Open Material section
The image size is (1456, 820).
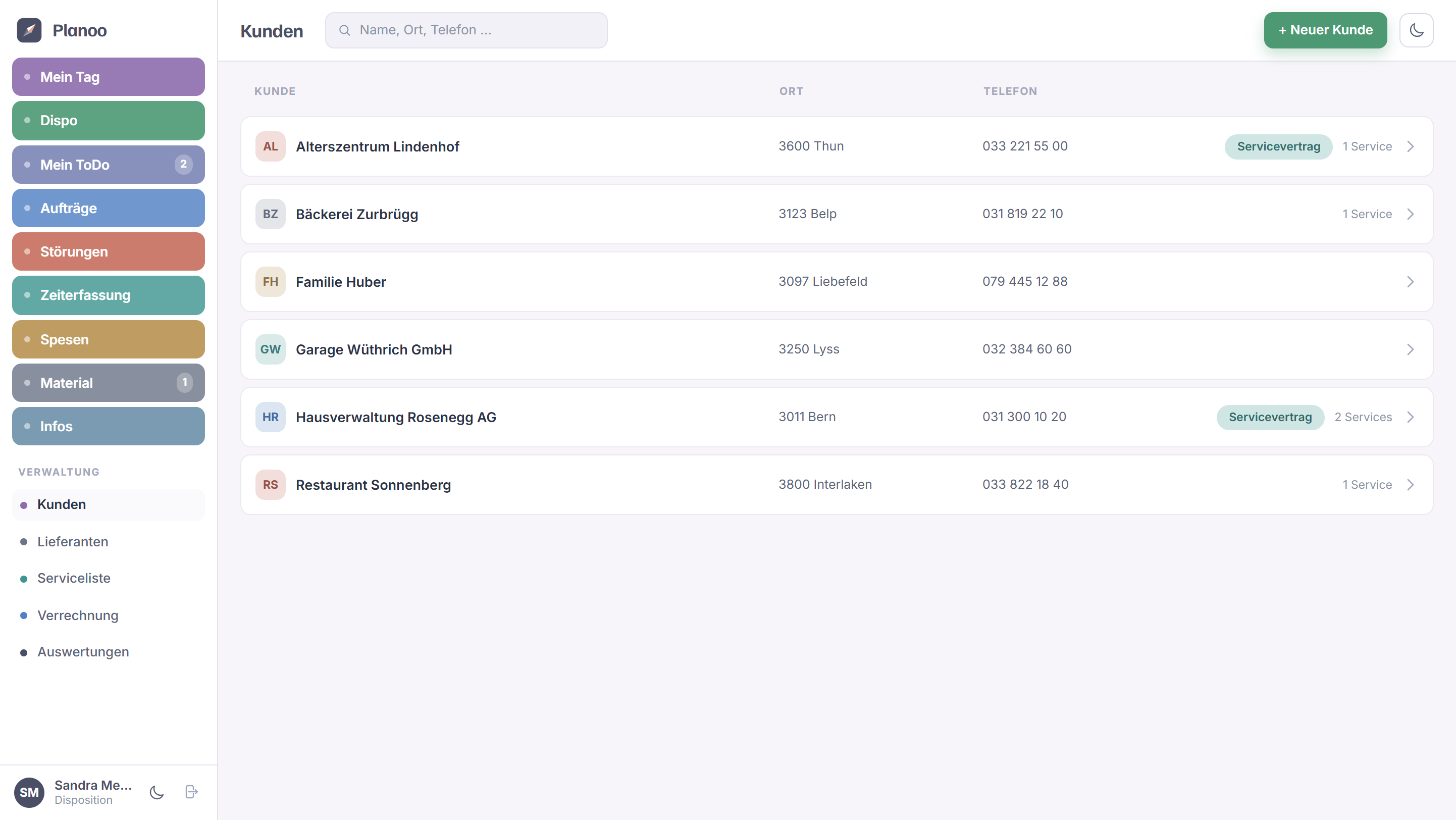pos(109,383)
